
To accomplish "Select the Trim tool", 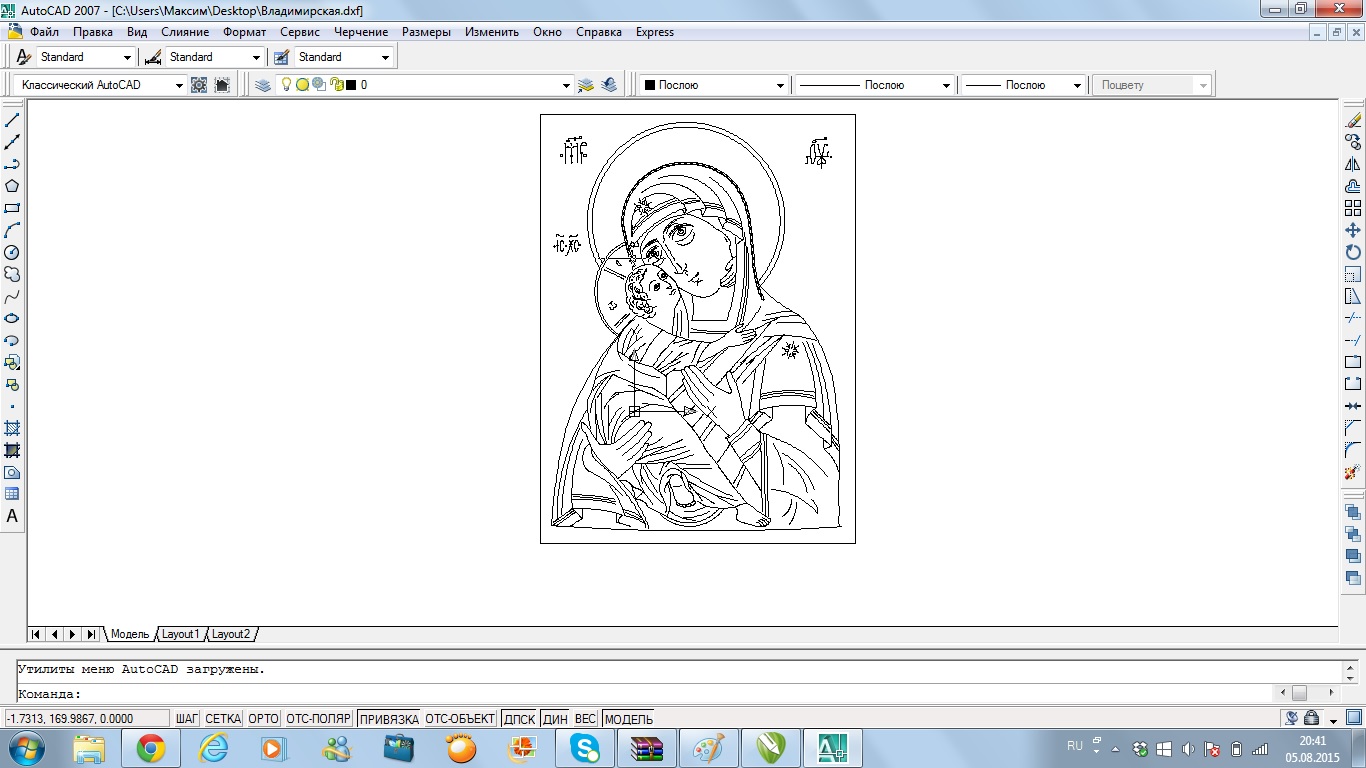I will 1353,318.
